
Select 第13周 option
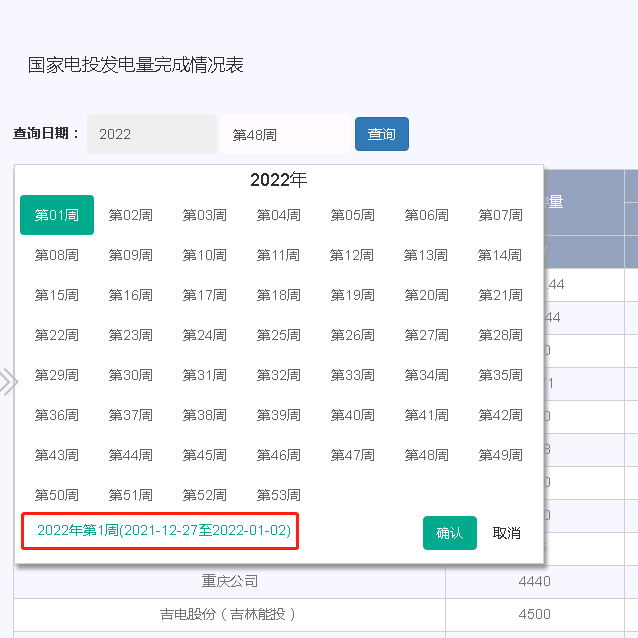coord(427,255)
